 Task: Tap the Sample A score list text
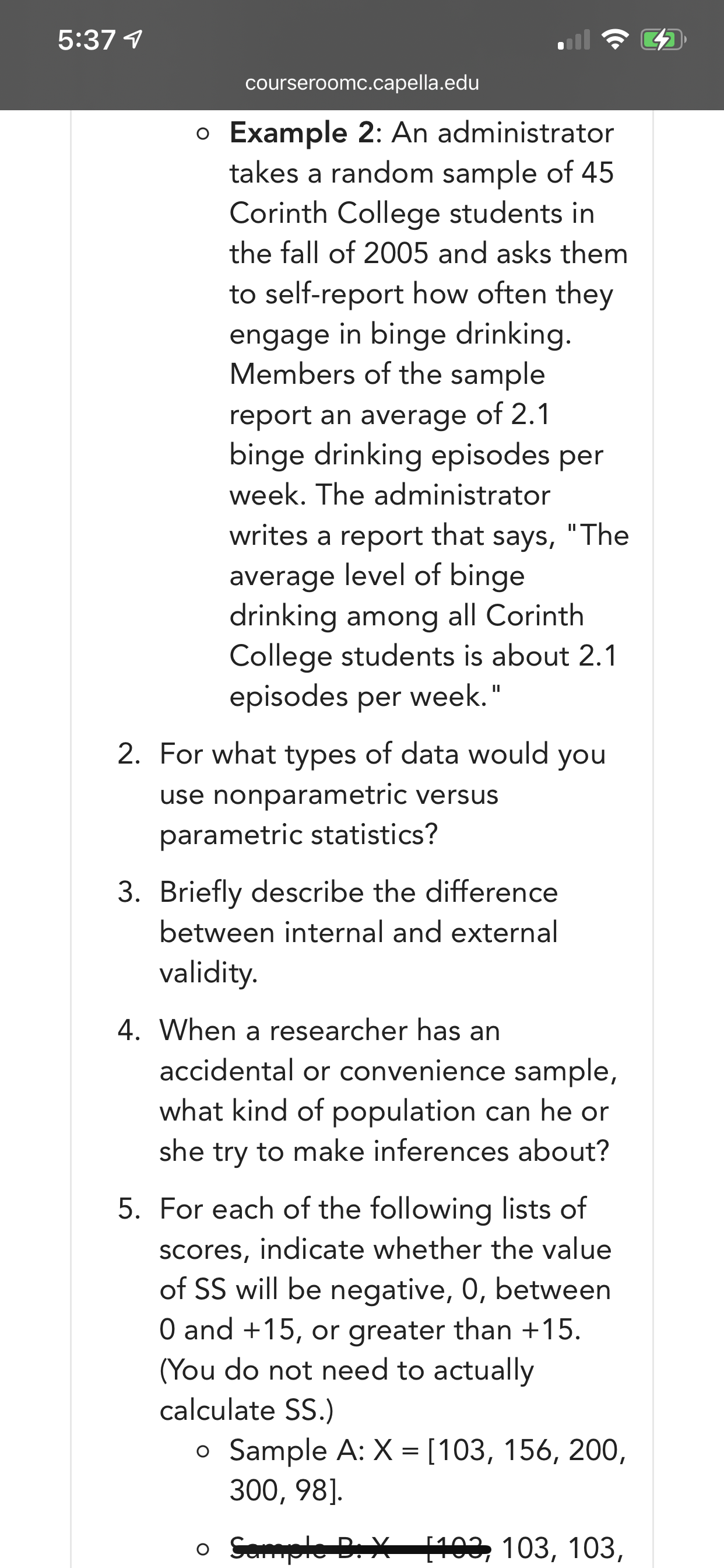tap(428, 1470)
